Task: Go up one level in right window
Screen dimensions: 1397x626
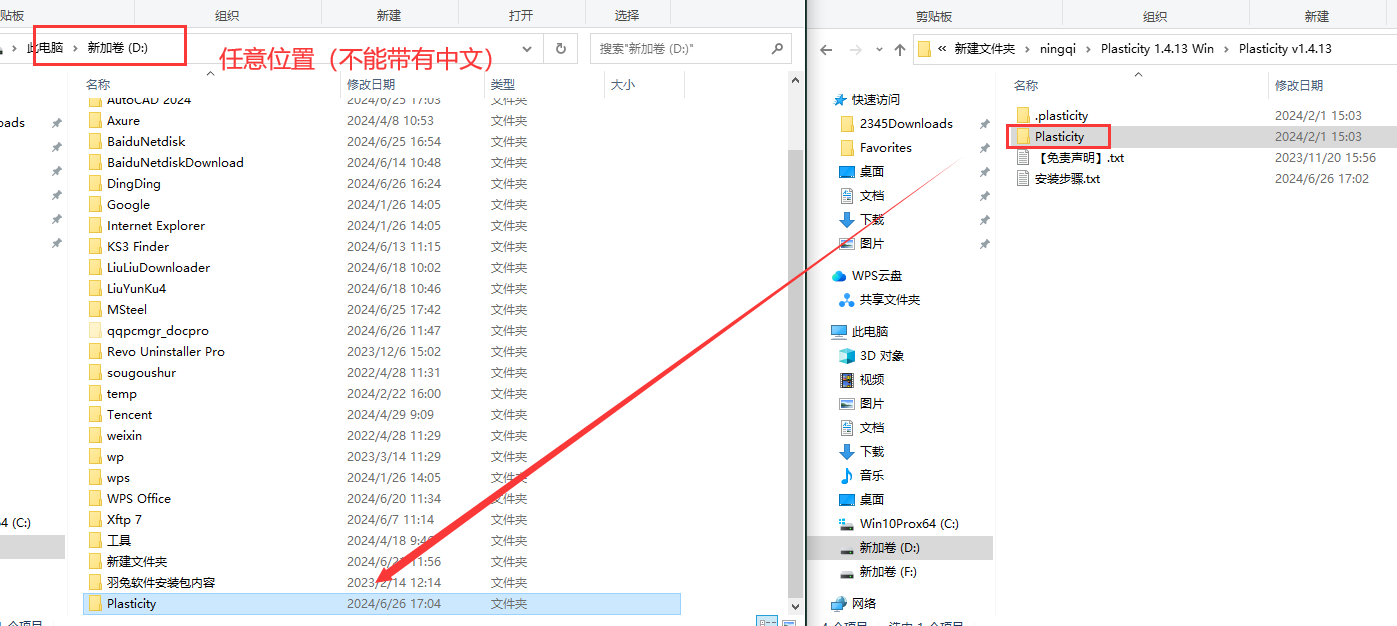Action: tap(900, 49)
